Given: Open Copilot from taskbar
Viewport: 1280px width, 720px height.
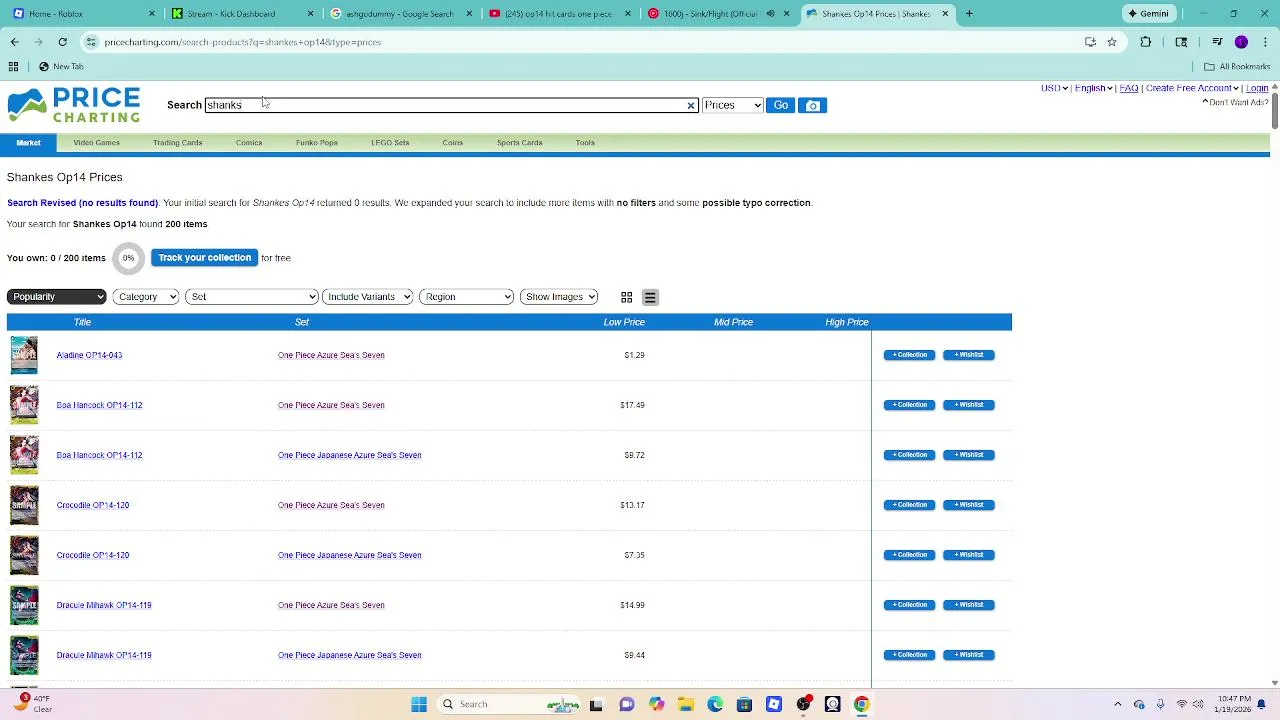Looking at the screenshot, I should pos(656,704).
